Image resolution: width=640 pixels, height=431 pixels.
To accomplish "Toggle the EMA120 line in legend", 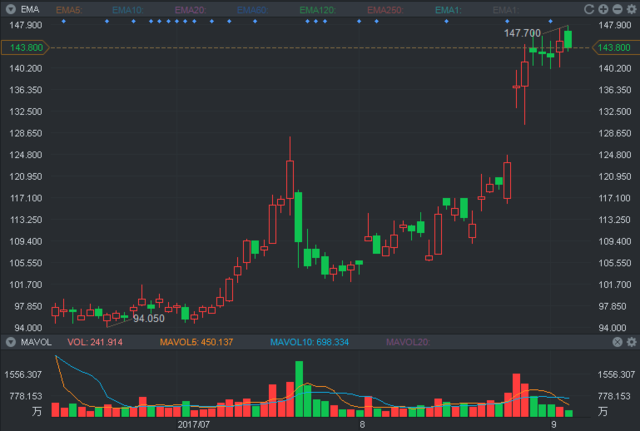I will coord(316,9).
